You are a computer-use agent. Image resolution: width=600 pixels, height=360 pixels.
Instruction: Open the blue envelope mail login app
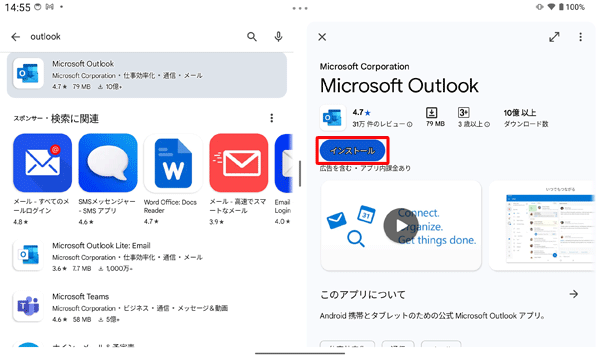tap(42, 163)
